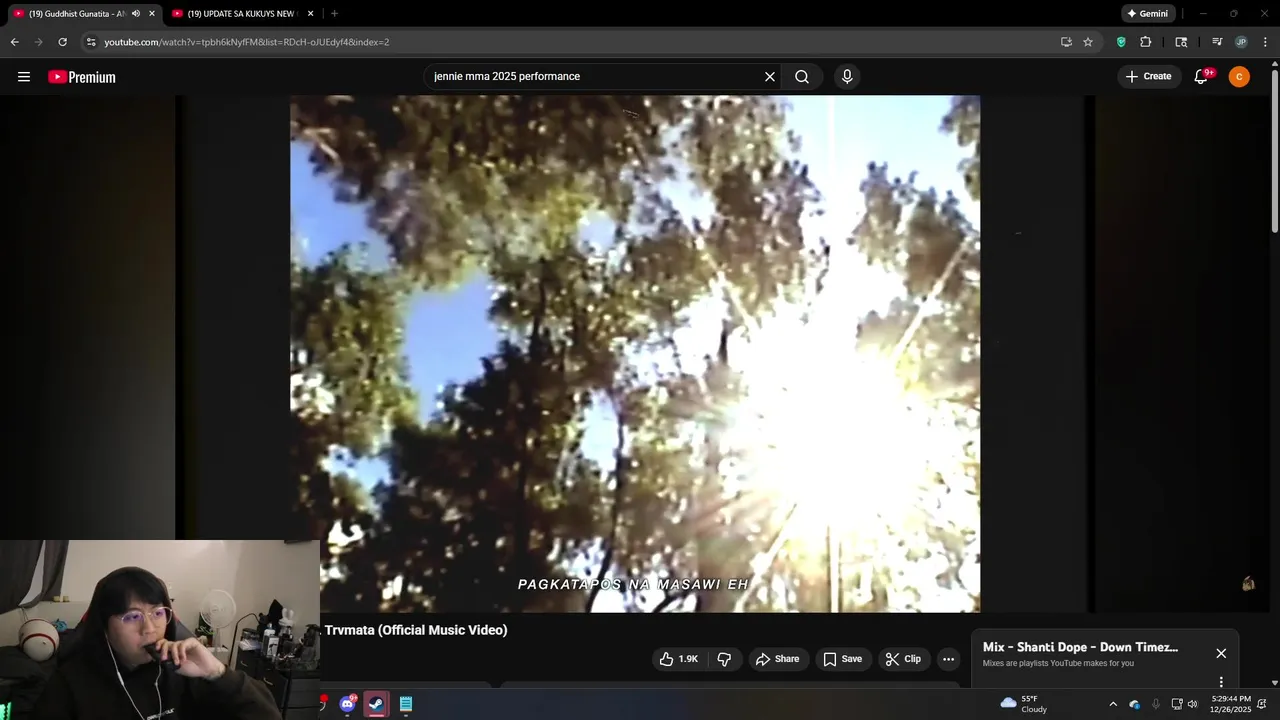Start voice search with microphone
This screenshot has width=1280, height=720.
[847, 77]
